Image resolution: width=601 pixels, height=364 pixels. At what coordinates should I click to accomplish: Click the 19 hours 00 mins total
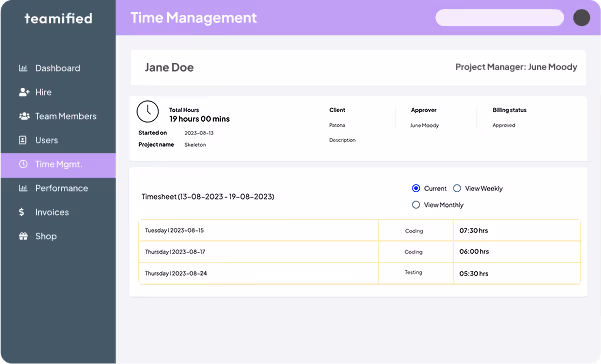(199, 119)
